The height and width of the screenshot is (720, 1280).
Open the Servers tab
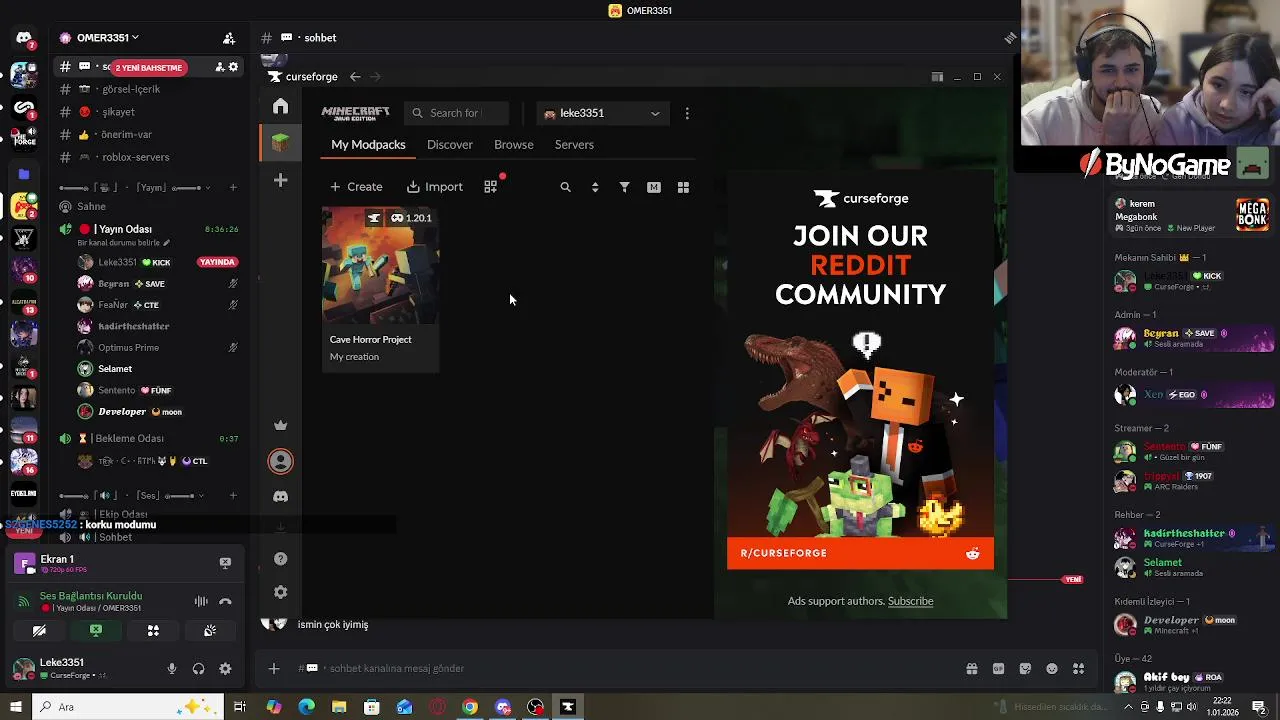(574, 145)
